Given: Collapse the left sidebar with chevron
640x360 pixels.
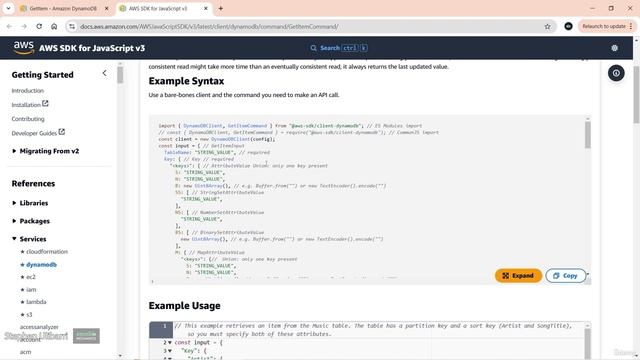Looking at the screenshot, I should [x=104, y=73].
